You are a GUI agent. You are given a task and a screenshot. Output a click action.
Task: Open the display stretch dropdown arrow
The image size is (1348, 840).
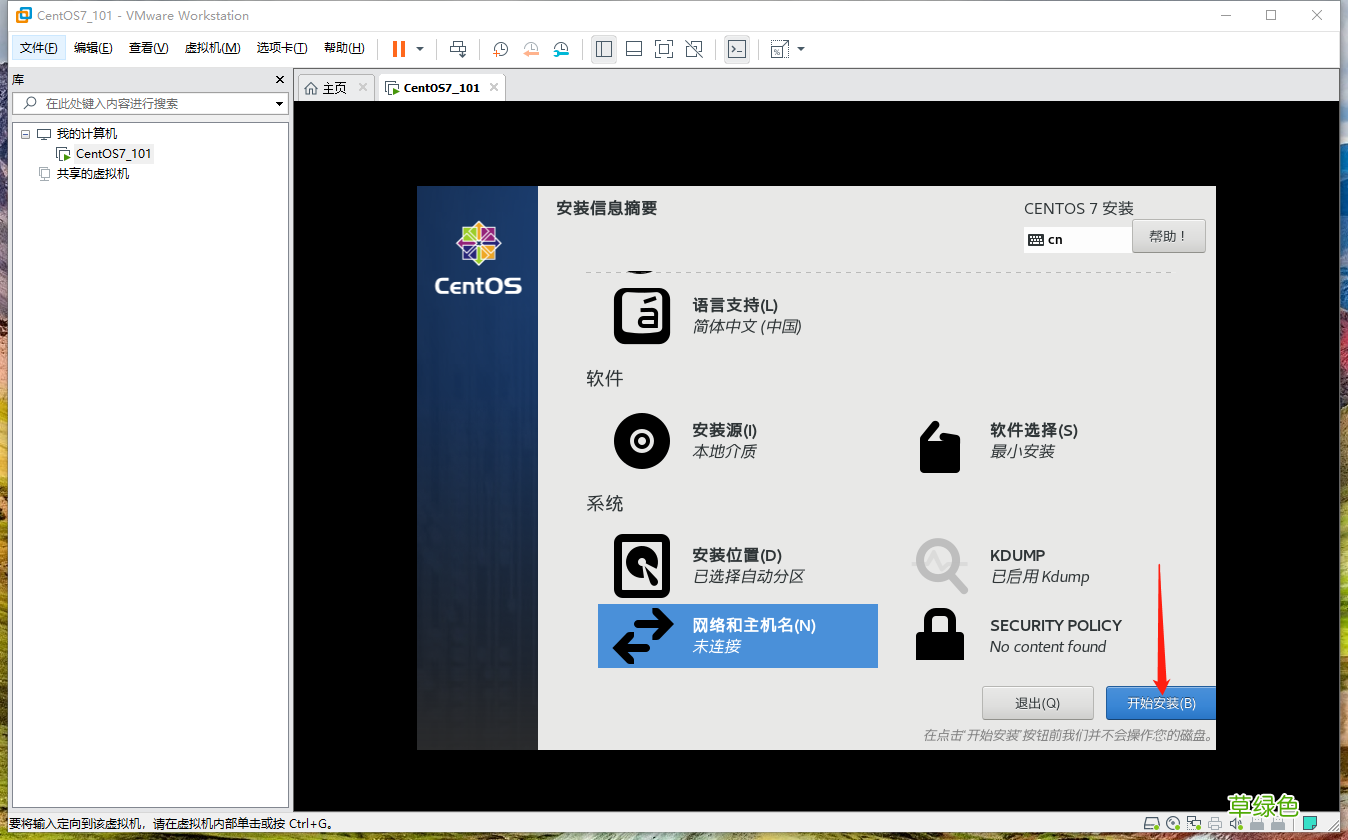[x=800, y=48]
